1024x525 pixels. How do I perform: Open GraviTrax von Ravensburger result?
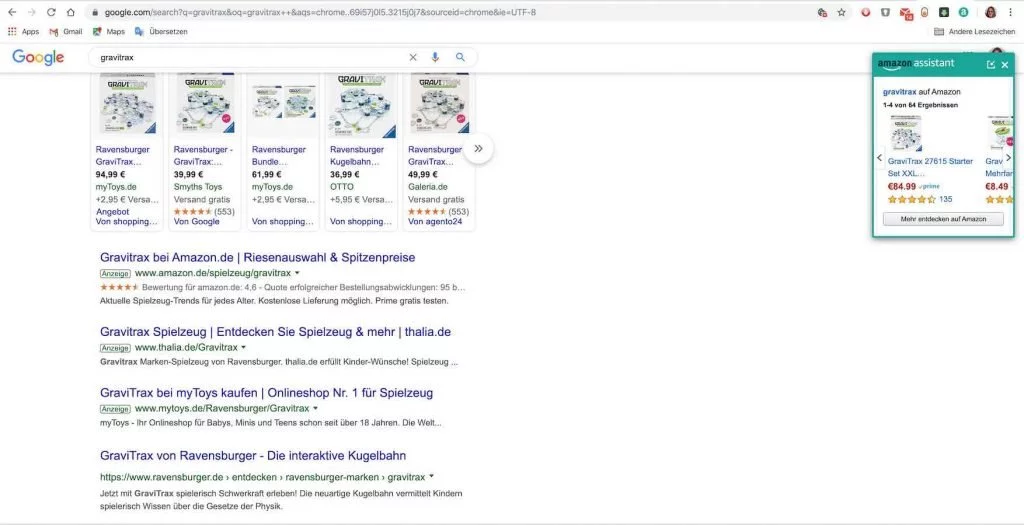[x=253, y=456]
